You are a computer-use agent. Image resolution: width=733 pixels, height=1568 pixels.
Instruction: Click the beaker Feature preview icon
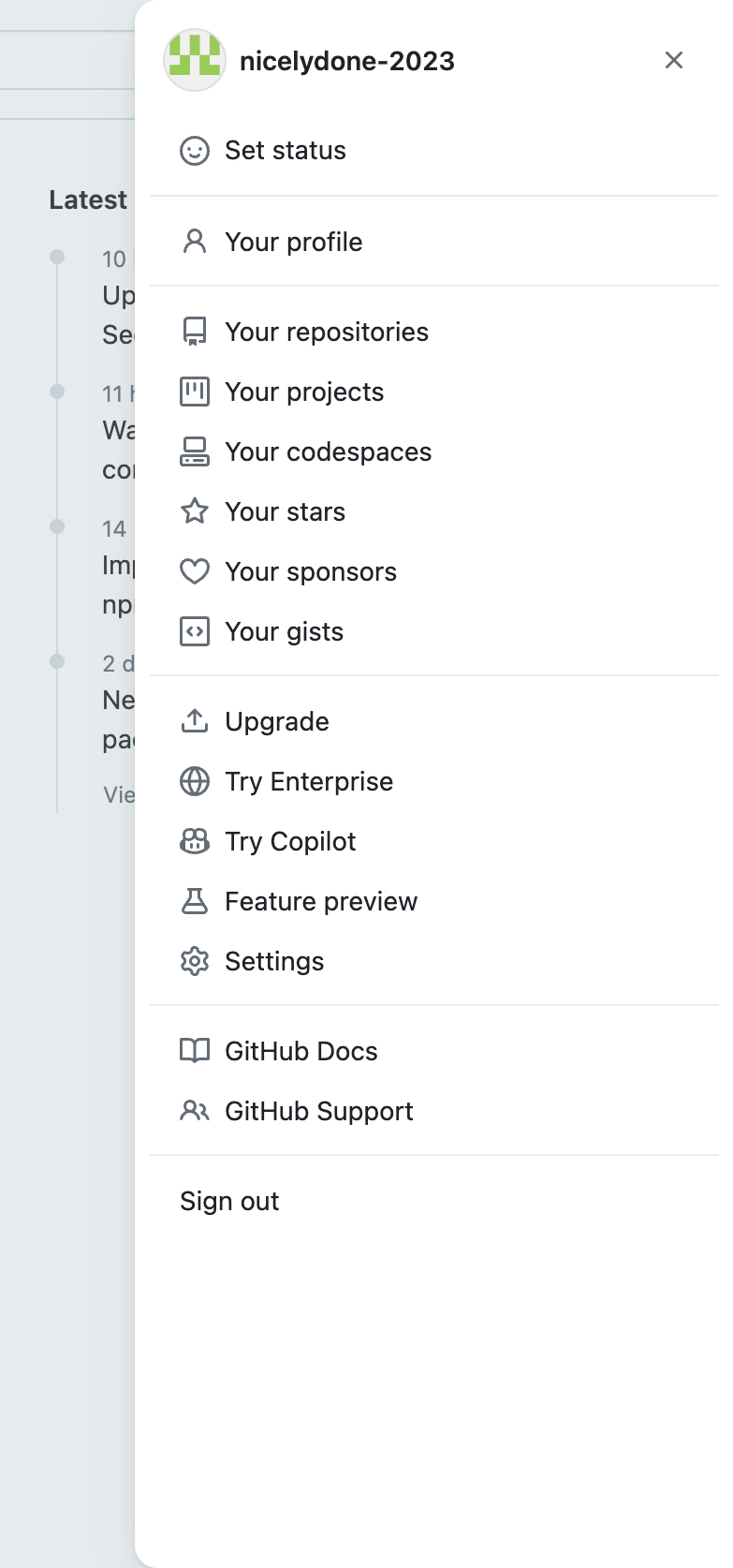[195, 901]
